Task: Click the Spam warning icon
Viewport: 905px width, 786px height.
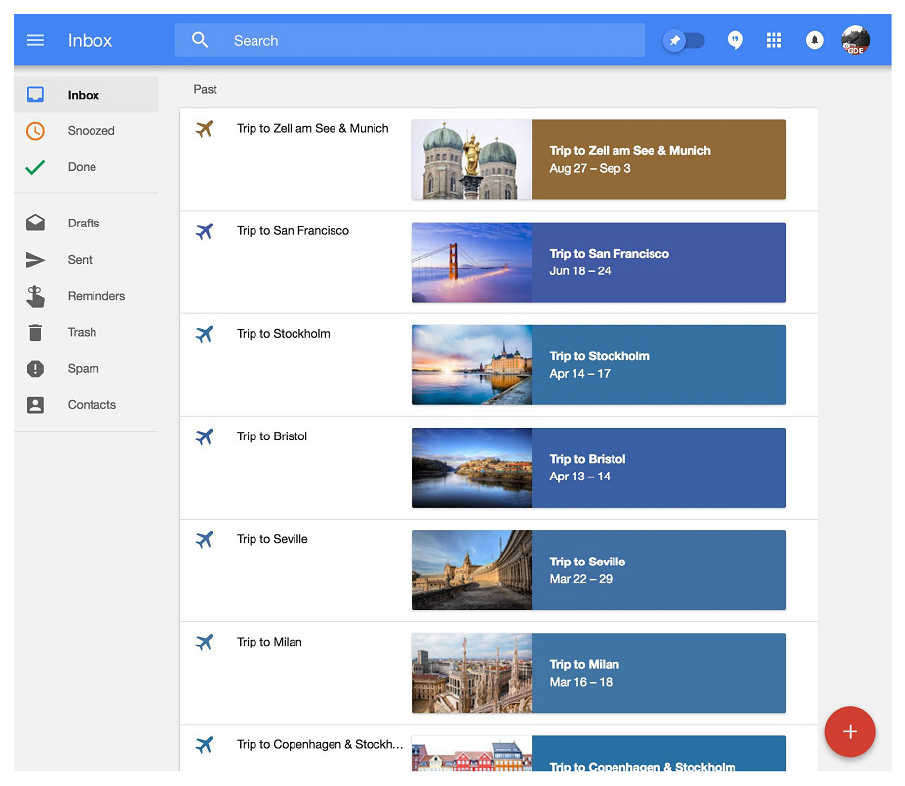Action: tap(35, 369)
